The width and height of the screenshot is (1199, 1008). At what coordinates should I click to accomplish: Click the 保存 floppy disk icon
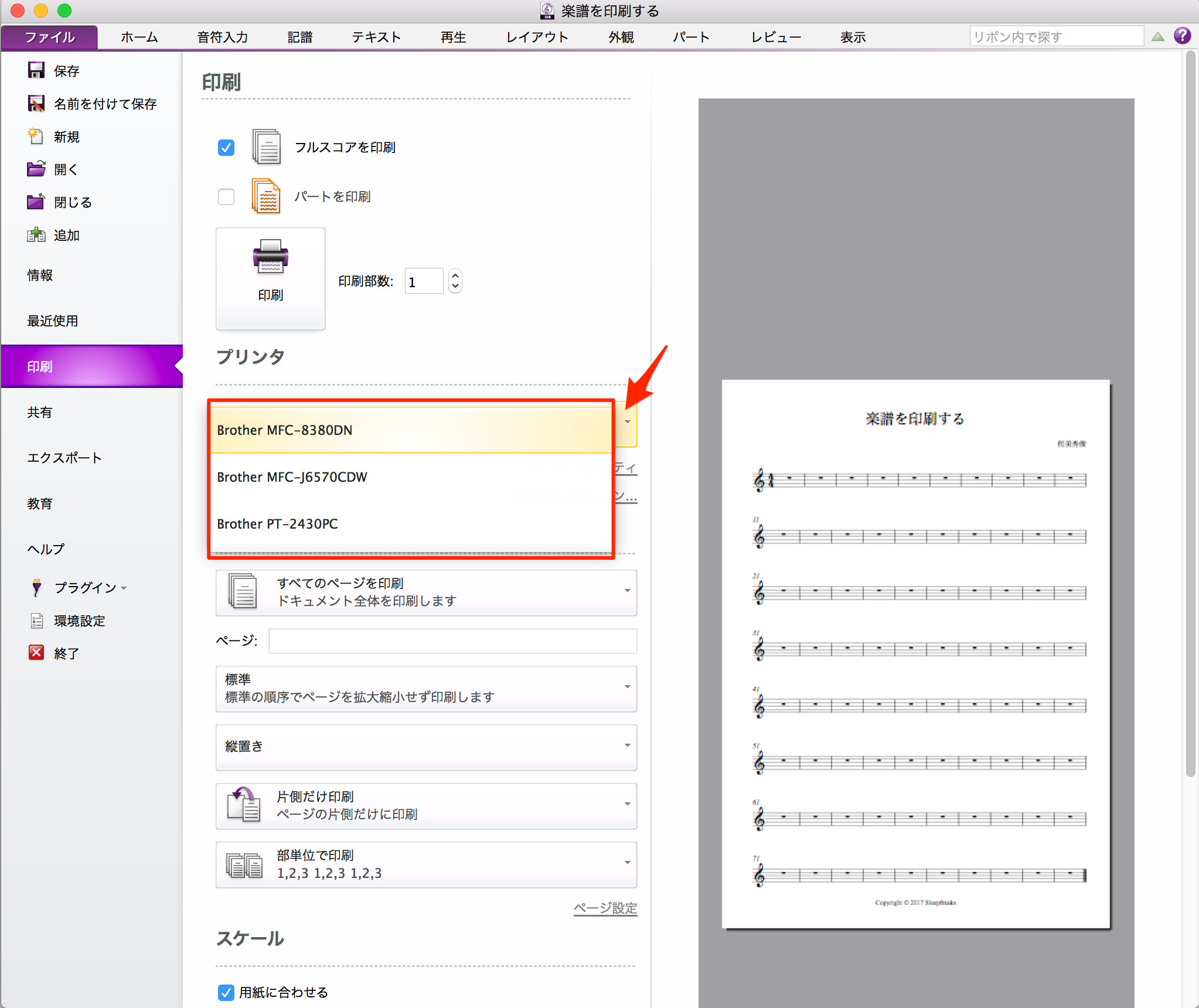coord(36,70)
